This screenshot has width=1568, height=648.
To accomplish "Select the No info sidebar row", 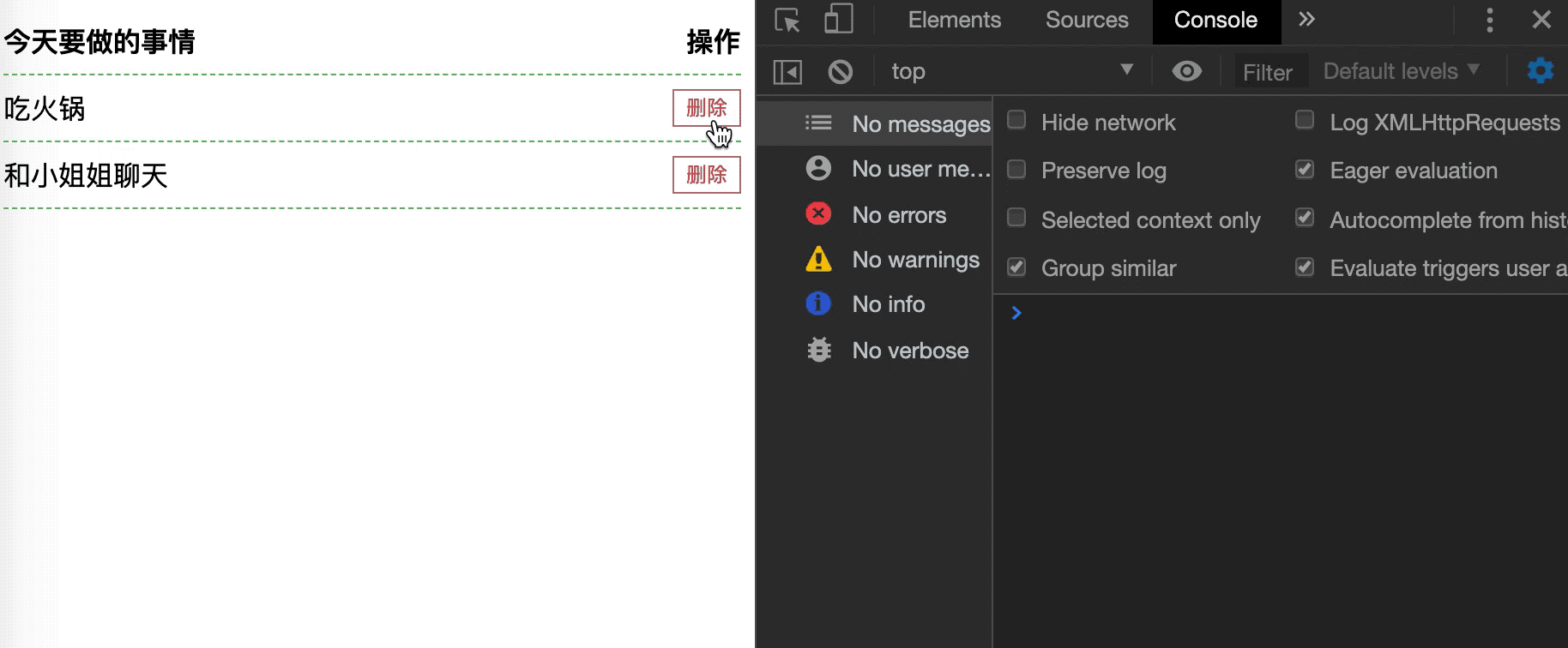I will coord(874,303).
